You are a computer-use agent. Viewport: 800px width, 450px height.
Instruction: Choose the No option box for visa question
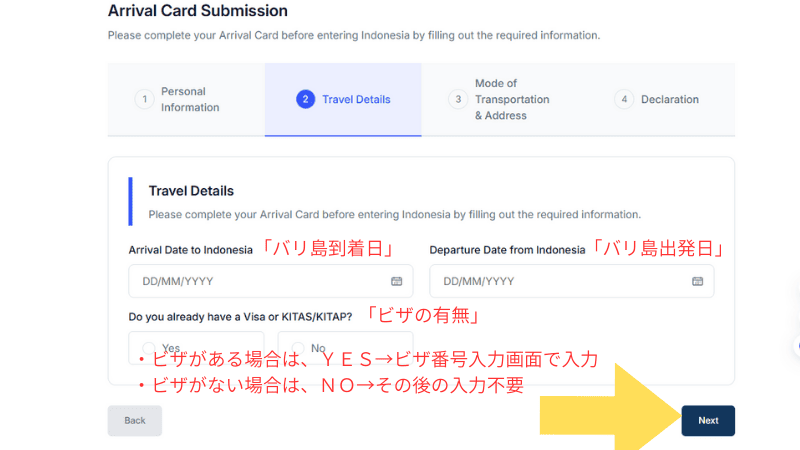345,348
